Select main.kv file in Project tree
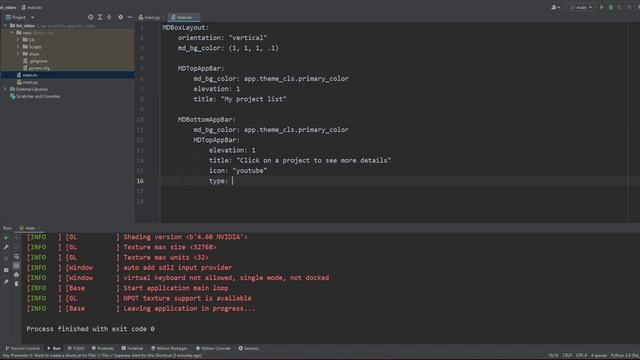Screen dimensions: 640x360 [x=27, y=75]
